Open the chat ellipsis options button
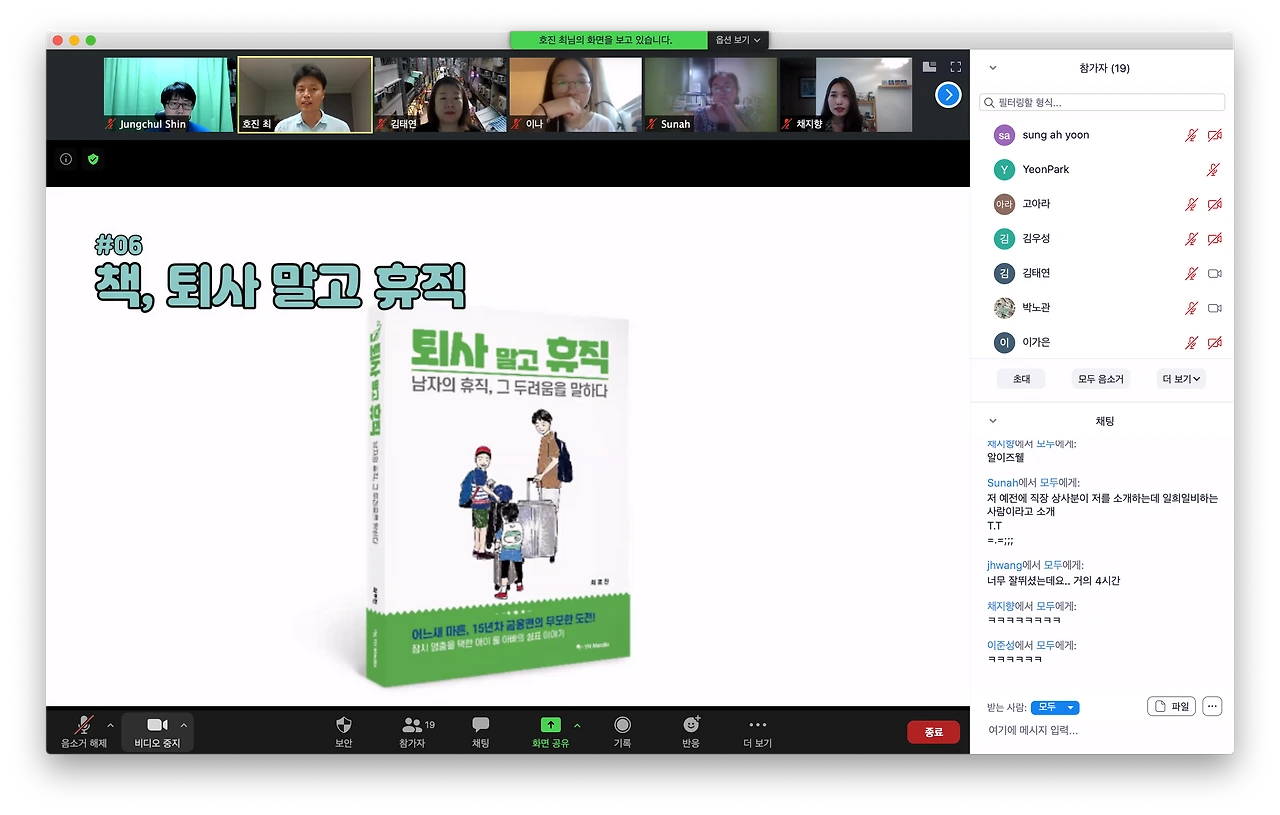 pyautogui.click(x=1212, y=706)
